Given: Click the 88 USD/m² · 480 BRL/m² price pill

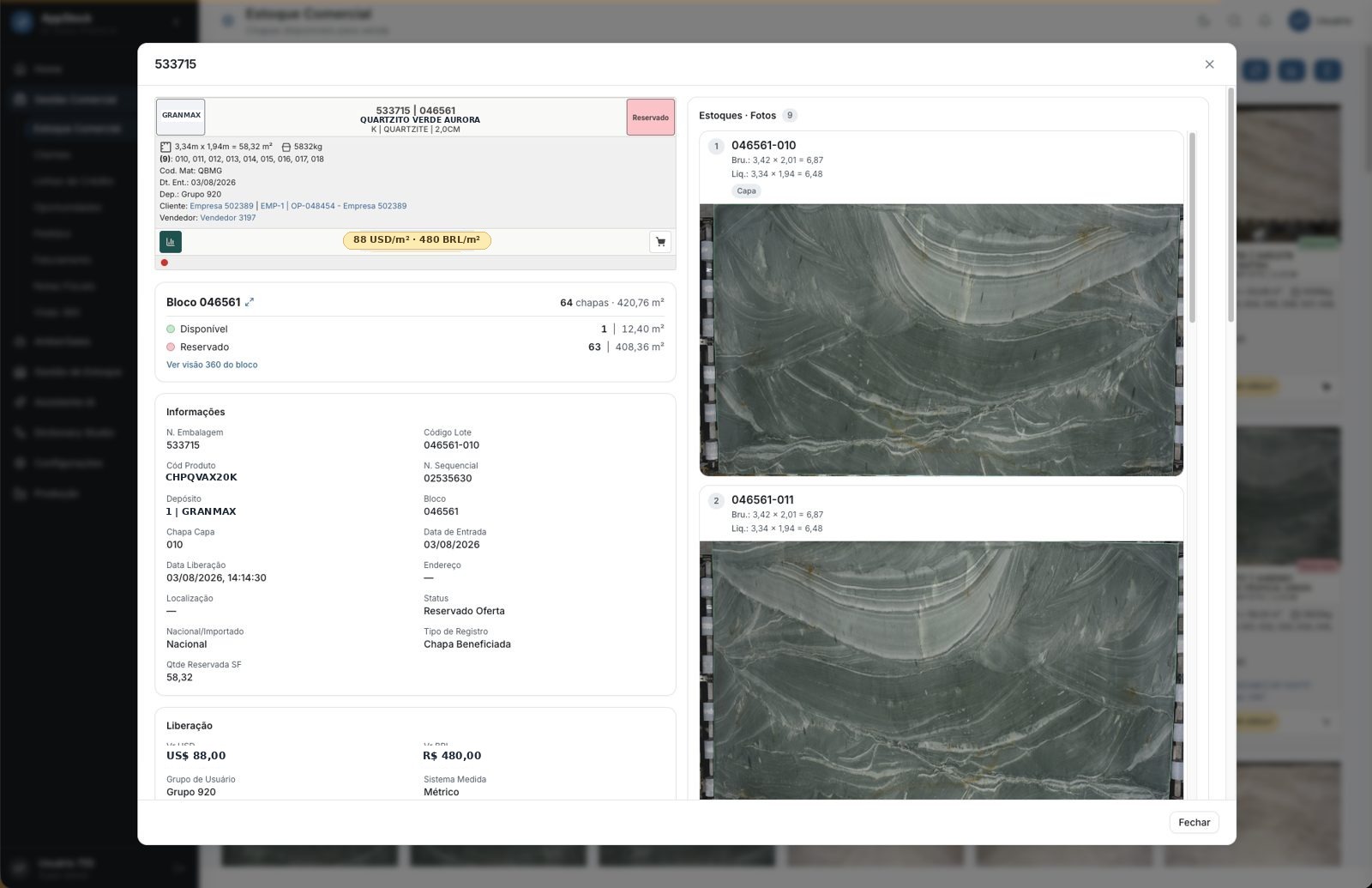Looking at the screenshot, I should 417,240.
